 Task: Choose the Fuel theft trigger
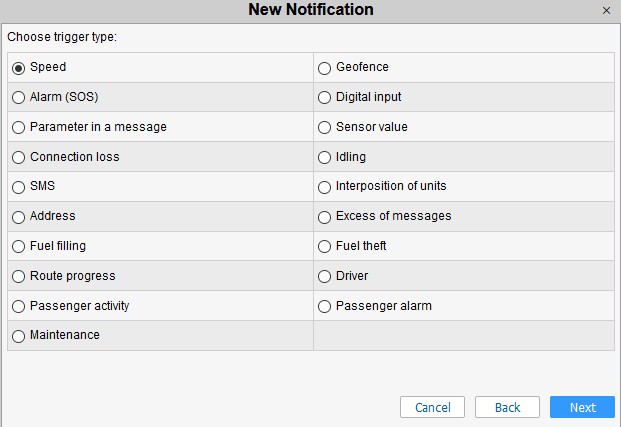pyautogui.click(x=325, y=247)
